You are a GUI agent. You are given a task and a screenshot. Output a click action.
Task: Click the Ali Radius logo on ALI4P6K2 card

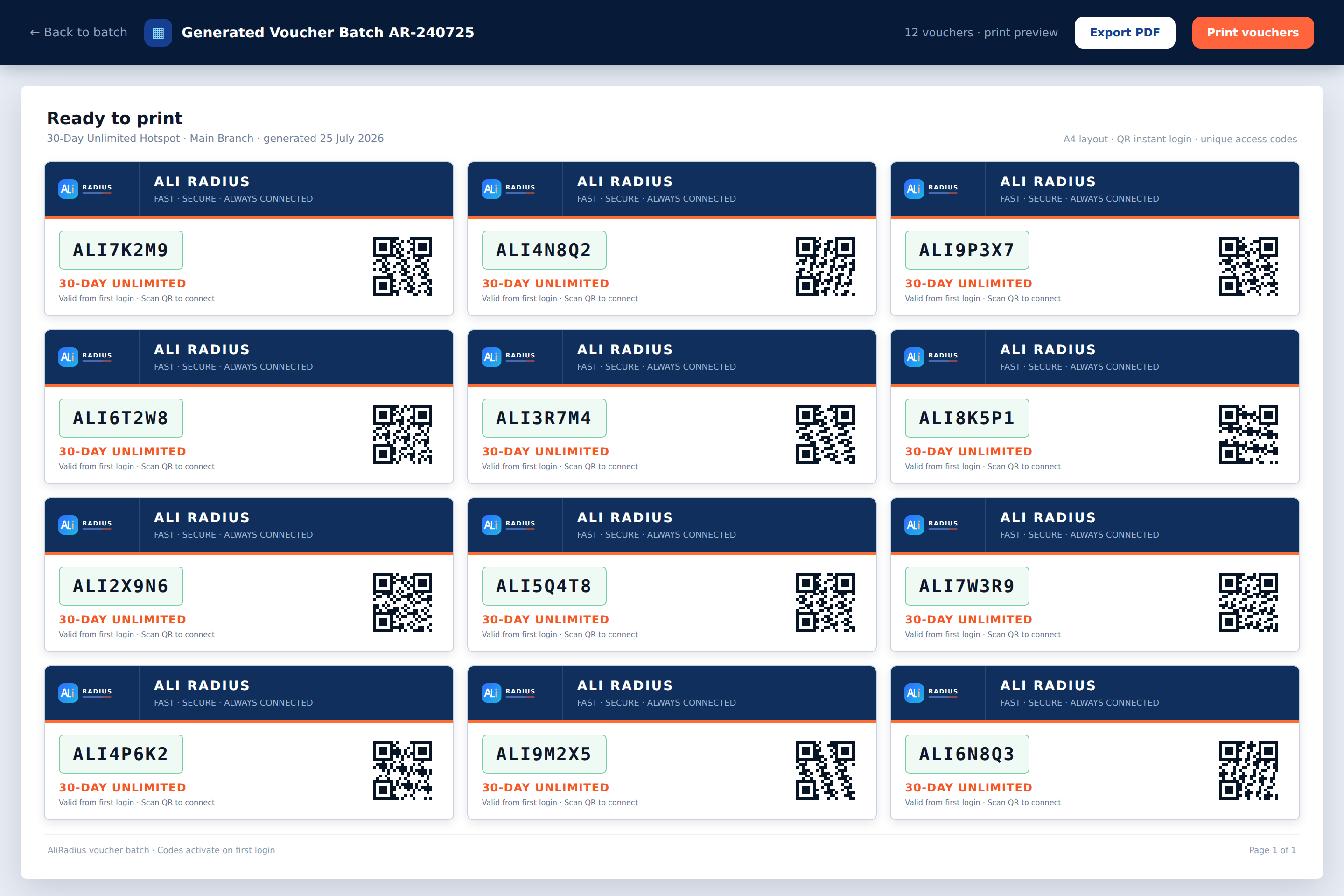coord(86,693)
